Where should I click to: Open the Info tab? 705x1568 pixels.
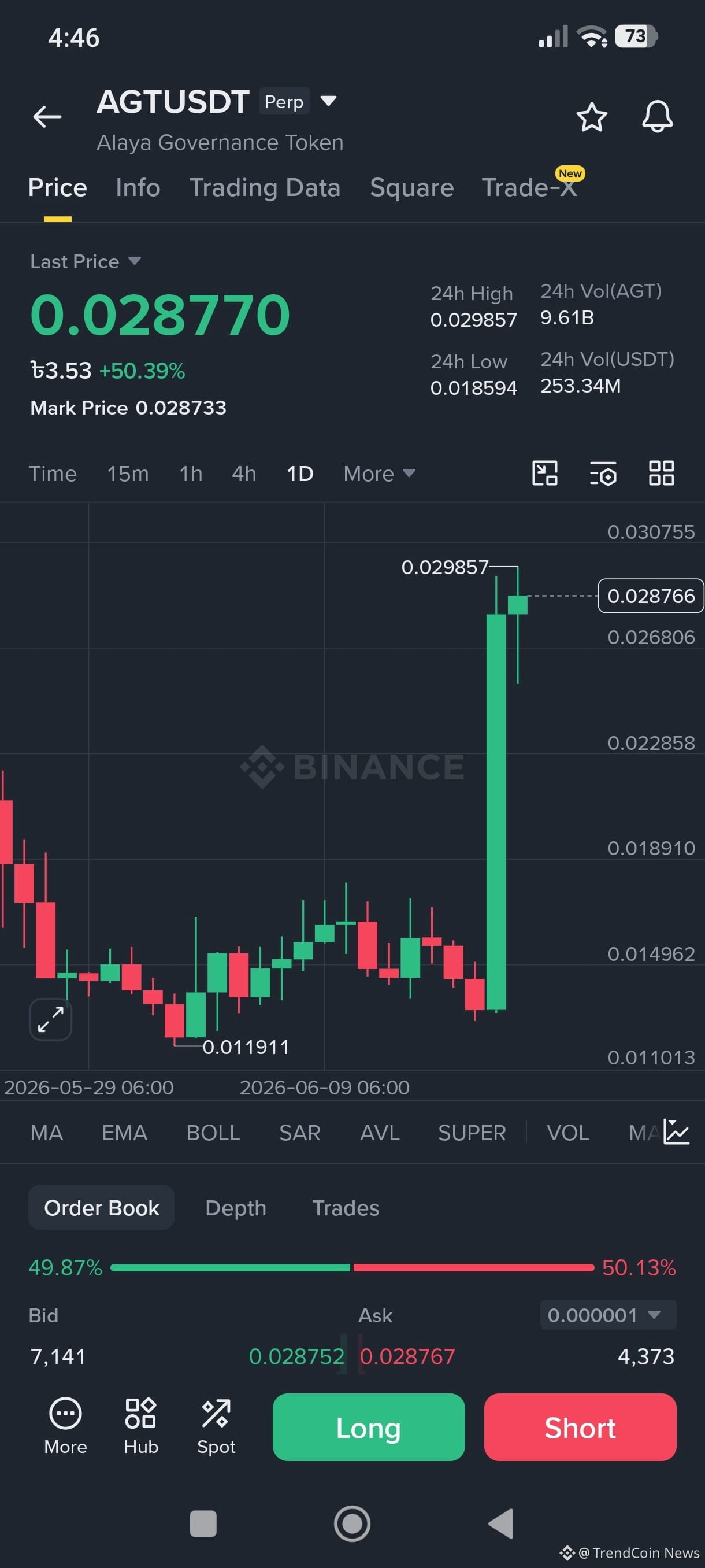pos(138,187)
